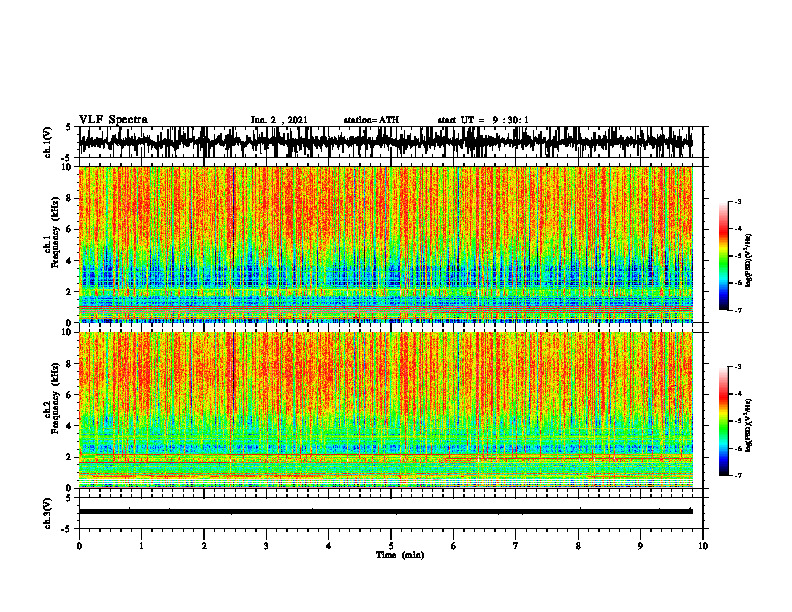This screenshot has height=612, width=792.
Task: Click the ch.1 spectrogram color bar
Action: pyautogui.click(x=724, y=256)
